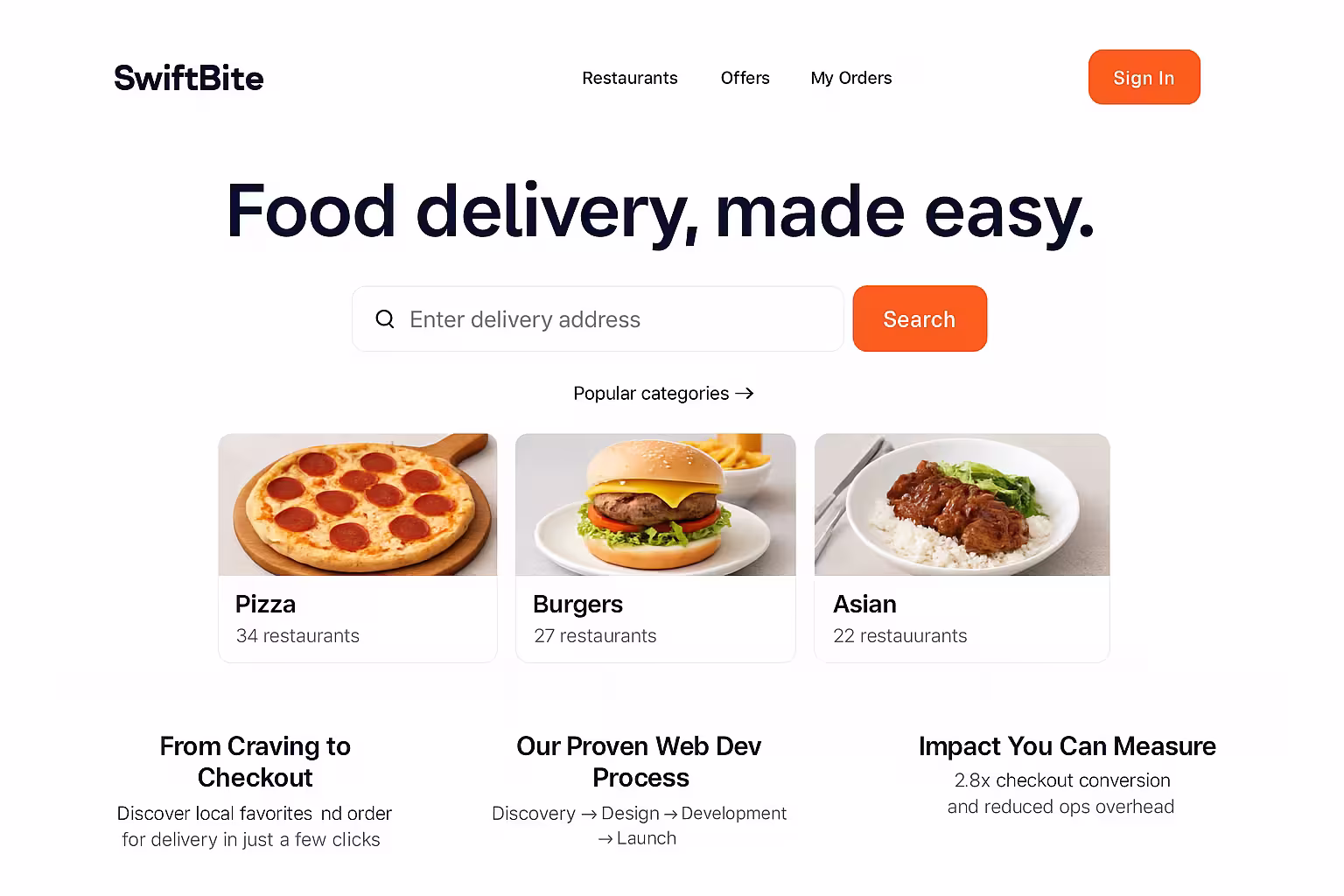Image resolution: width=1344 pixels, height=896 pixels.
Task: Click the 34 restaurants label
Action: click(x=297, y=636)
